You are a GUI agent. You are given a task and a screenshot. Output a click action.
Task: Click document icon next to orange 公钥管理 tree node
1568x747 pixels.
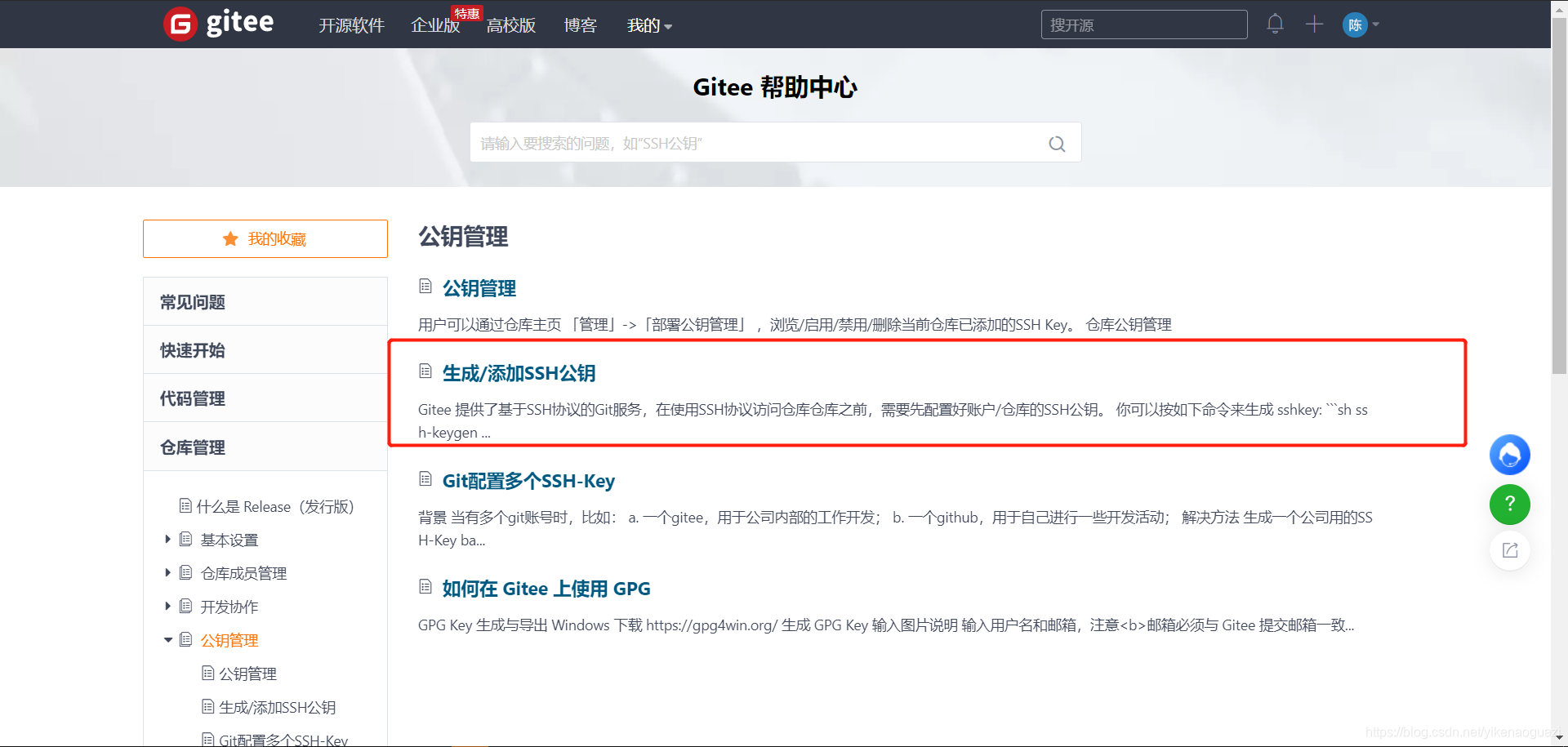point(185,639)
